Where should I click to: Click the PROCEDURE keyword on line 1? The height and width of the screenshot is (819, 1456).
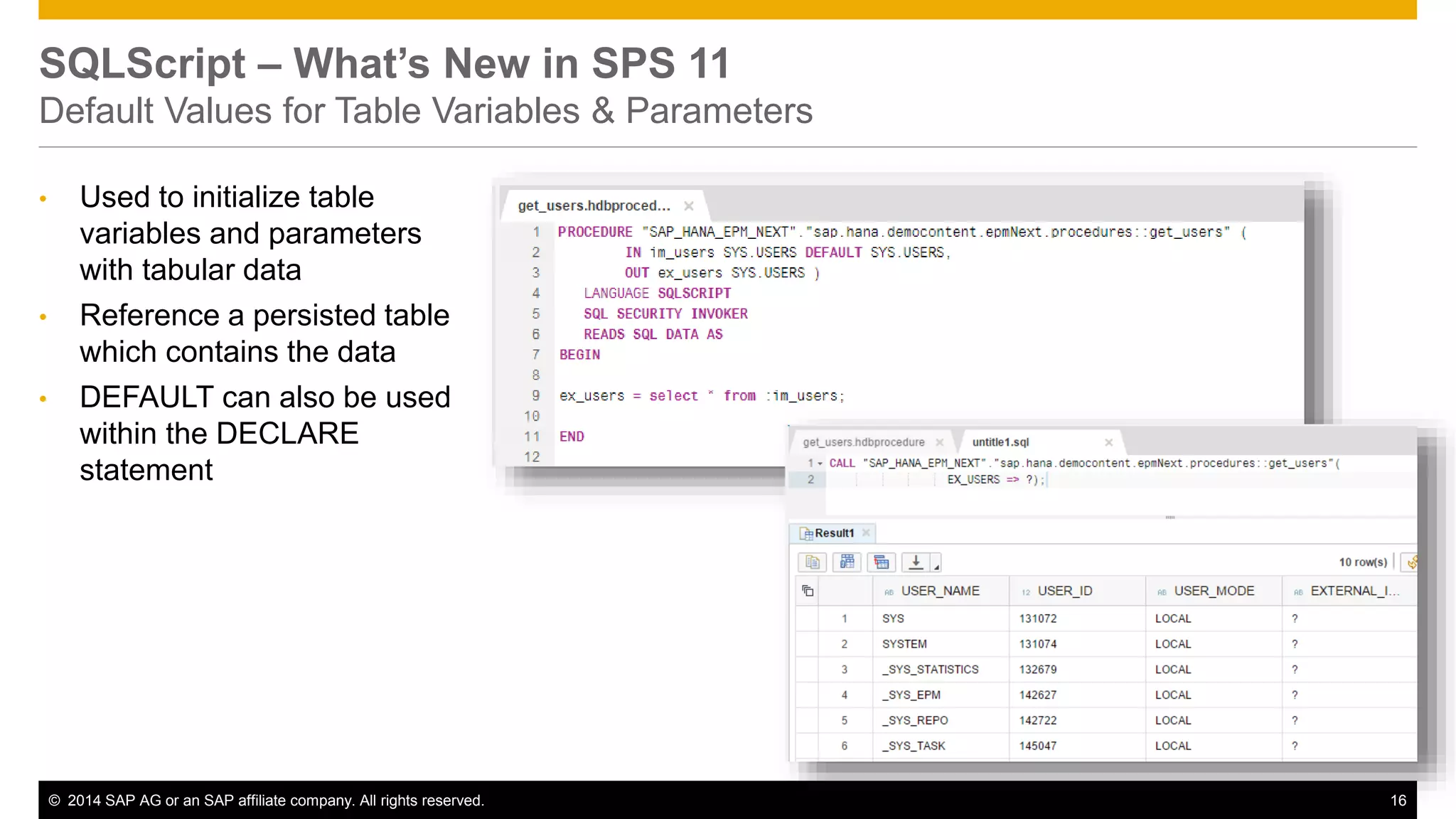(595, 232)
